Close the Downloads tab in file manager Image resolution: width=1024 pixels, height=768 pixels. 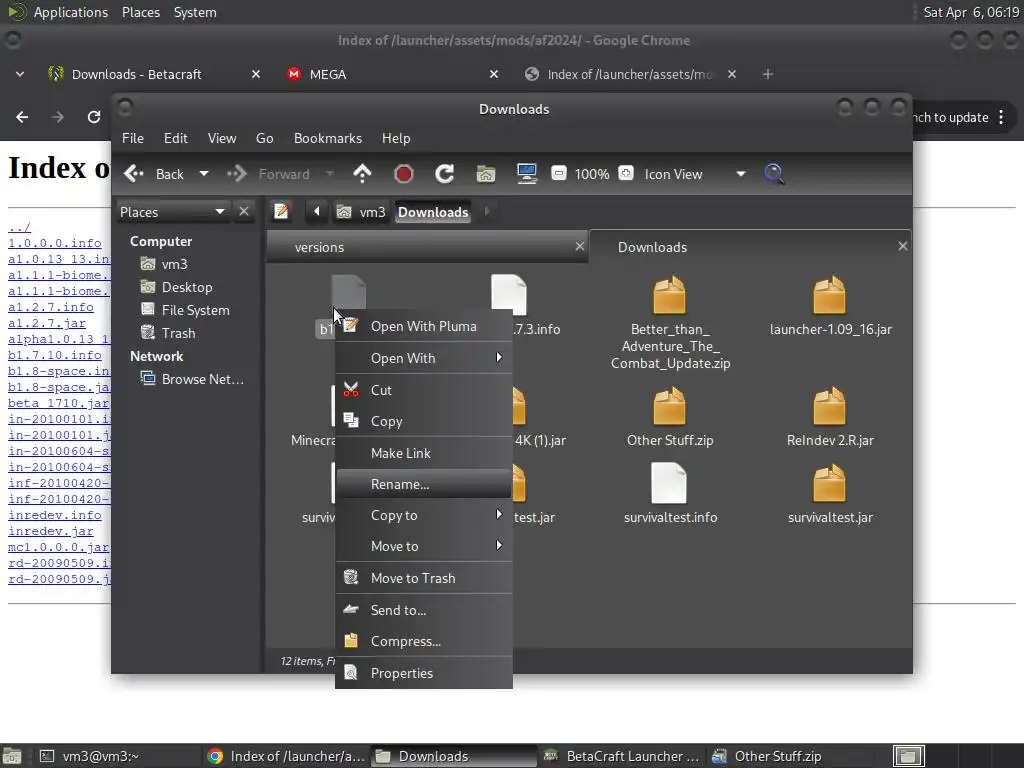903,246
